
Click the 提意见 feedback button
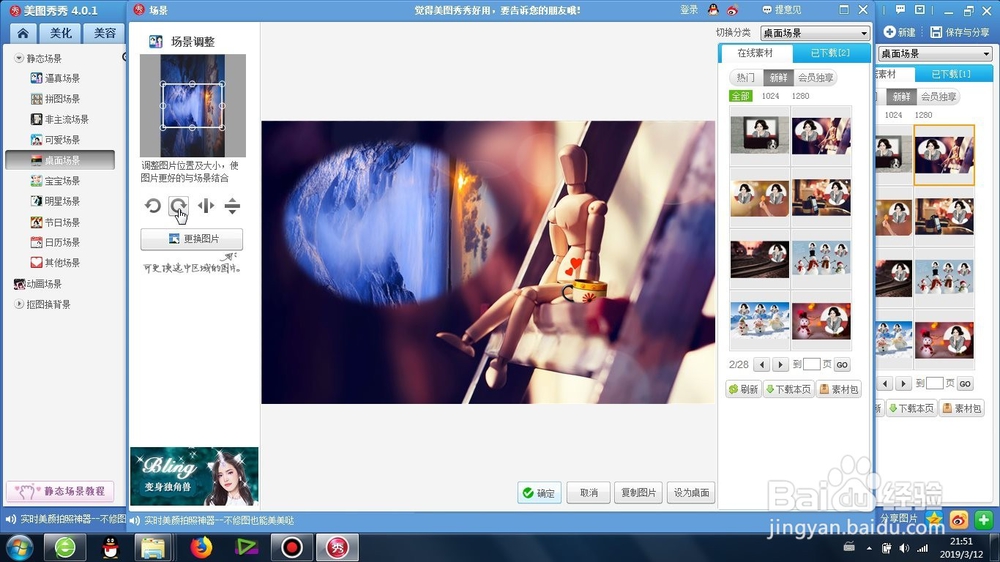(782, 10)
